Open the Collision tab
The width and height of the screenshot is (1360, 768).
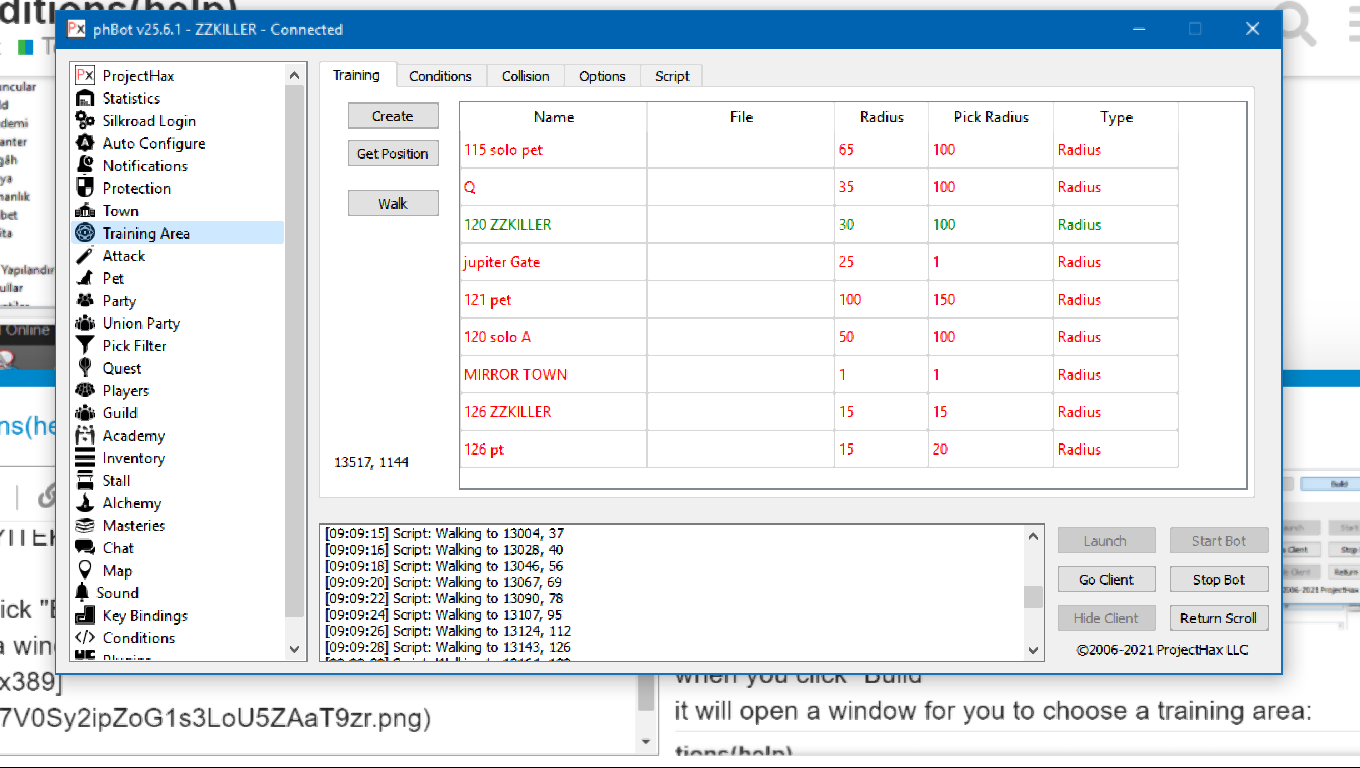point(525,76)
